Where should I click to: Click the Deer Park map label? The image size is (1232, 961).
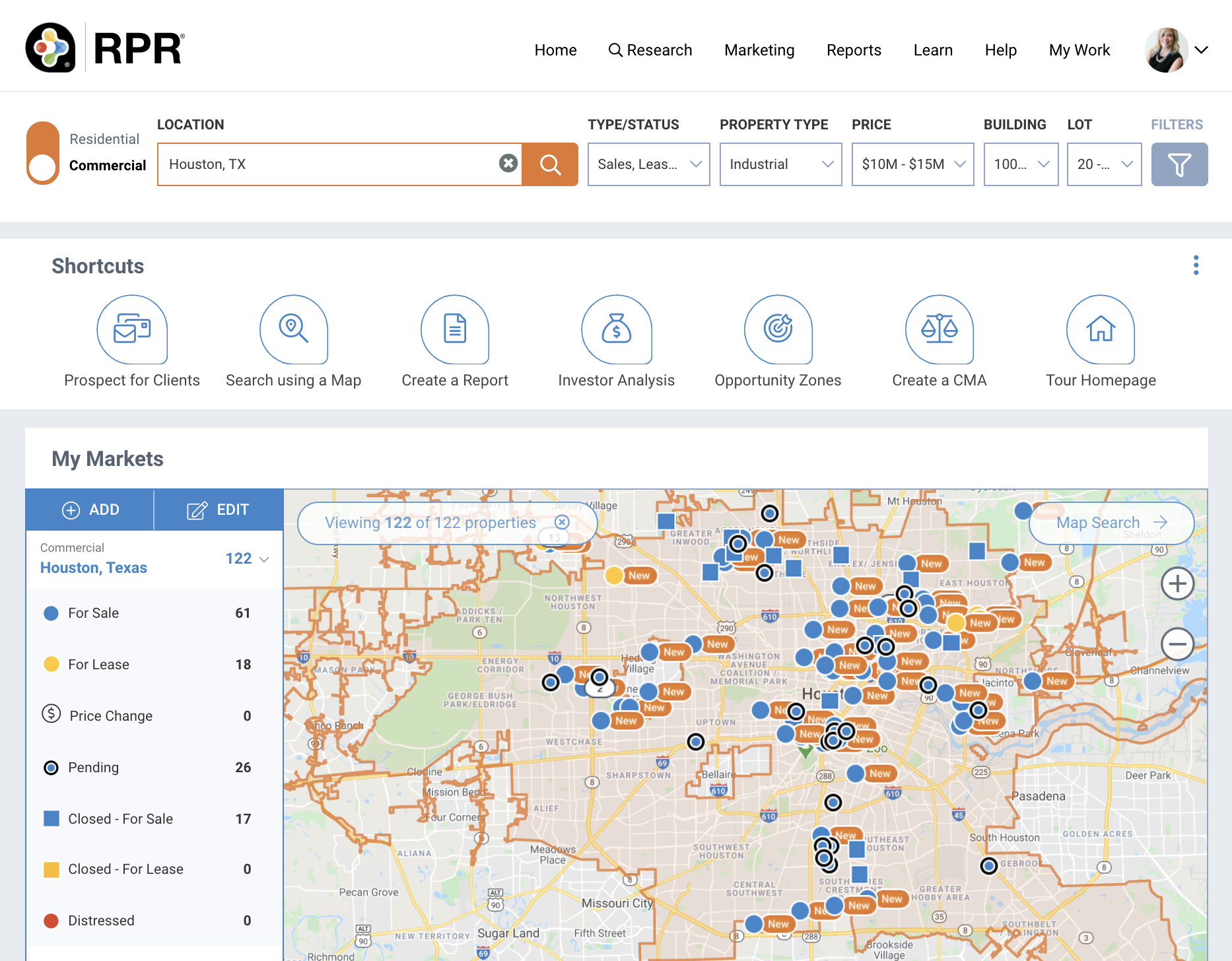click(x=1147, y=776)
